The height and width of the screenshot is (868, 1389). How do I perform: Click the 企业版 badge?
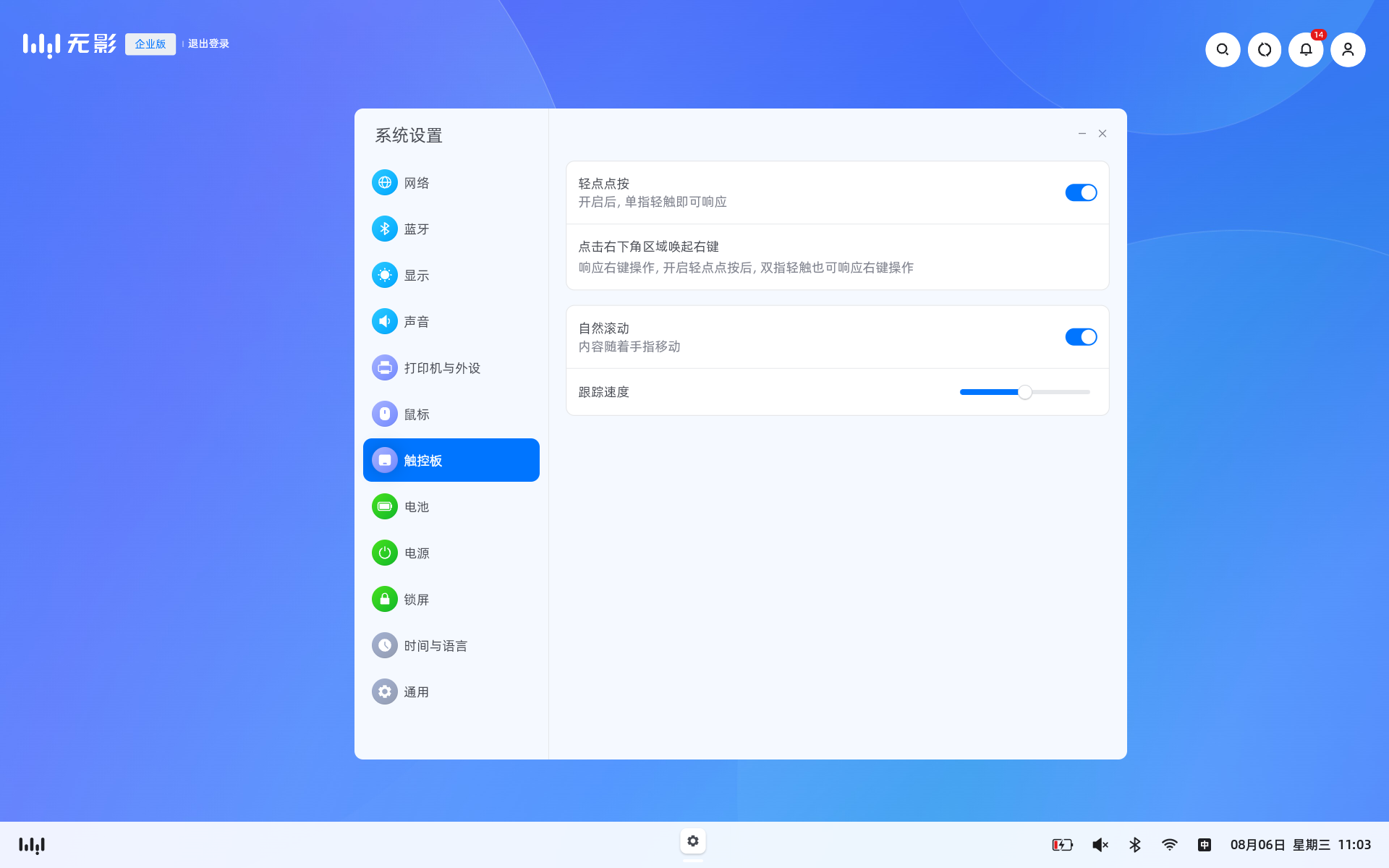tap(150, 44)
